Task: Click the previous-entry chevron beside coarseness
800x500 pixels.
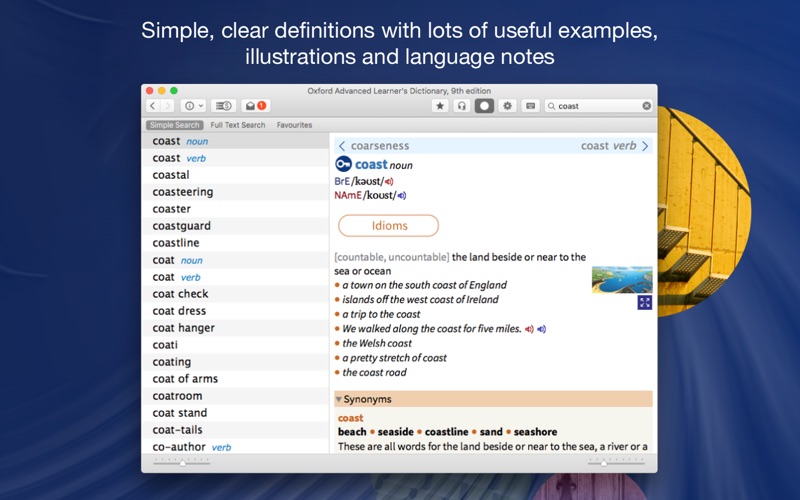Action: (x=342, y=146)
